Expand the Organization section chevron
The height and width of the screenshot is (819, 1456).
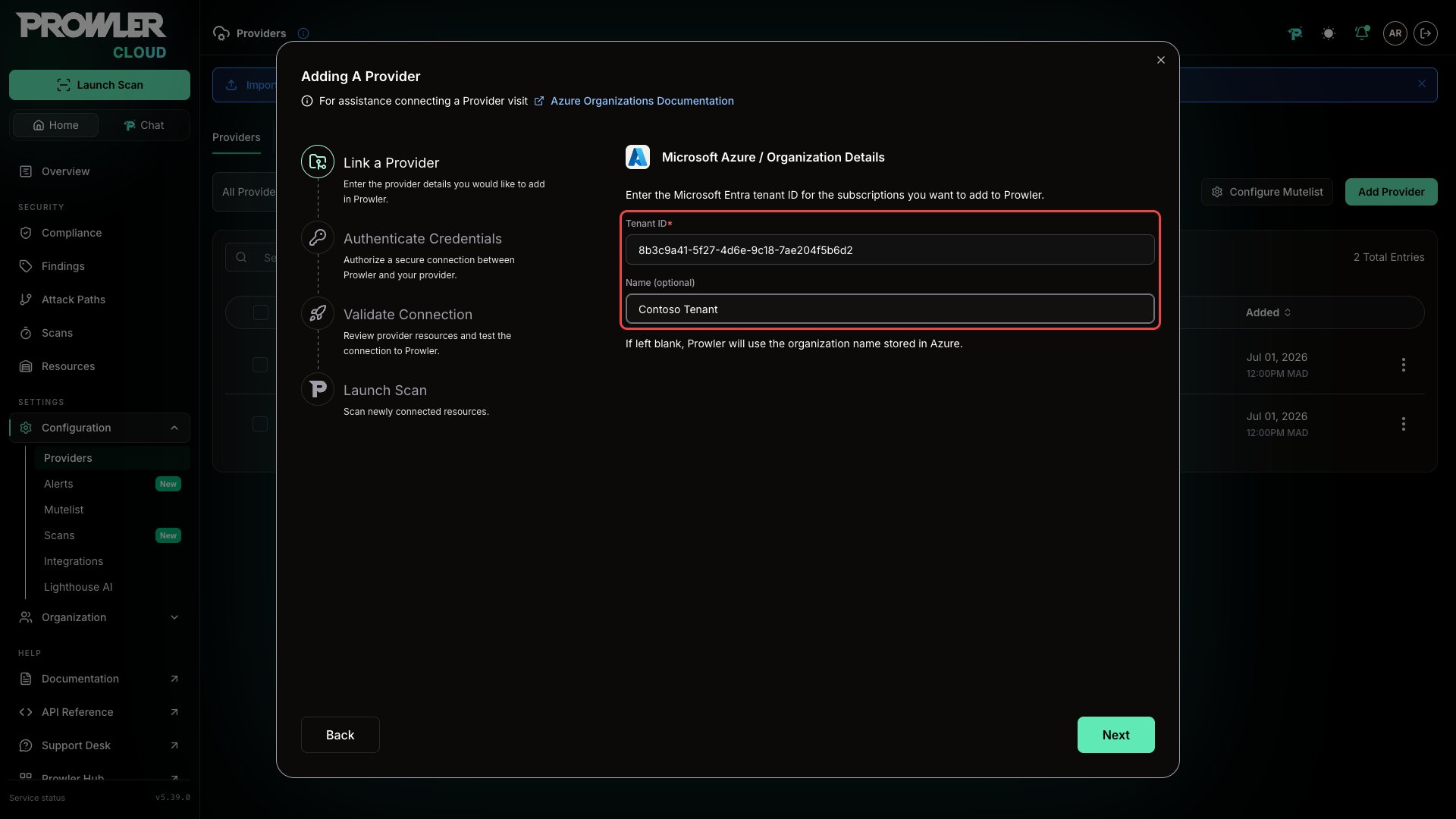(x=174, y=617)
